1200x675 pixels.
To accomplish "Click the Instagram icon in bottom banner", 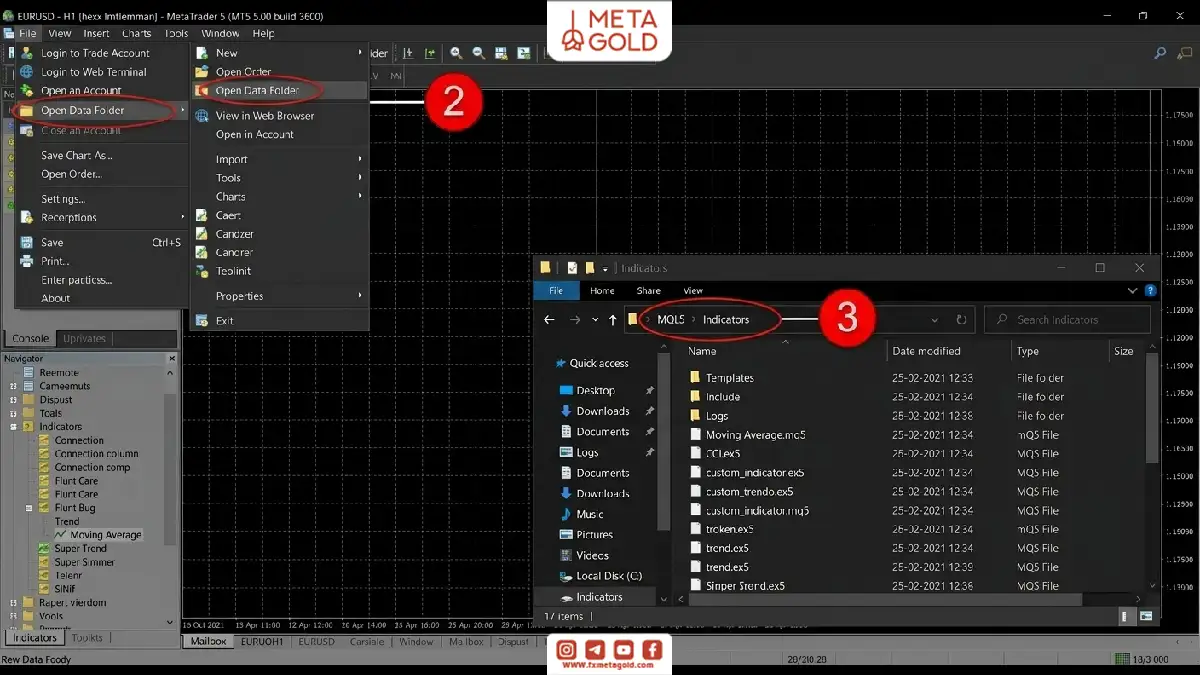I will point(567,650).
